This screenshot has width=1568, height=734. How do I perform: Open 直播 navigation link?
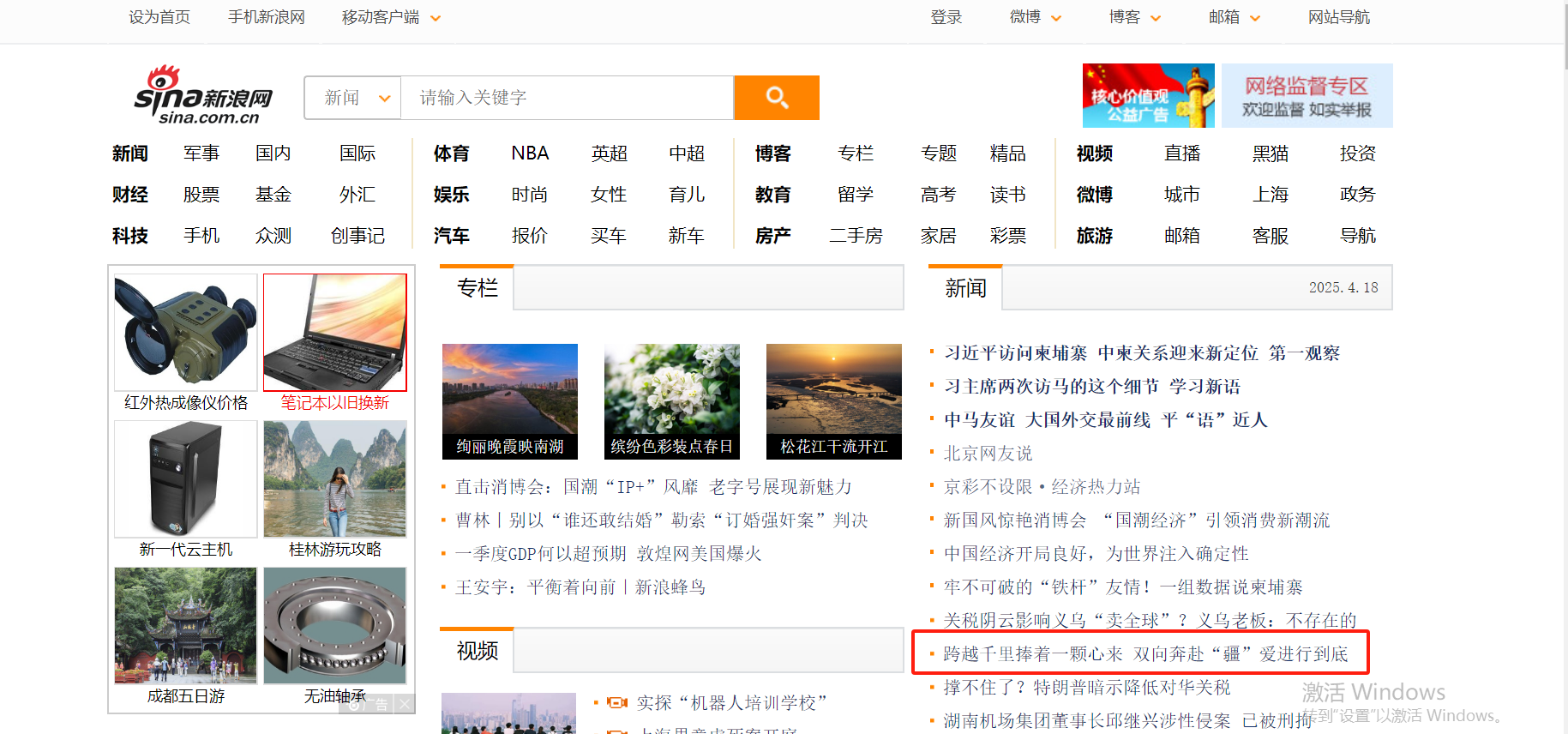(1182, 153)
